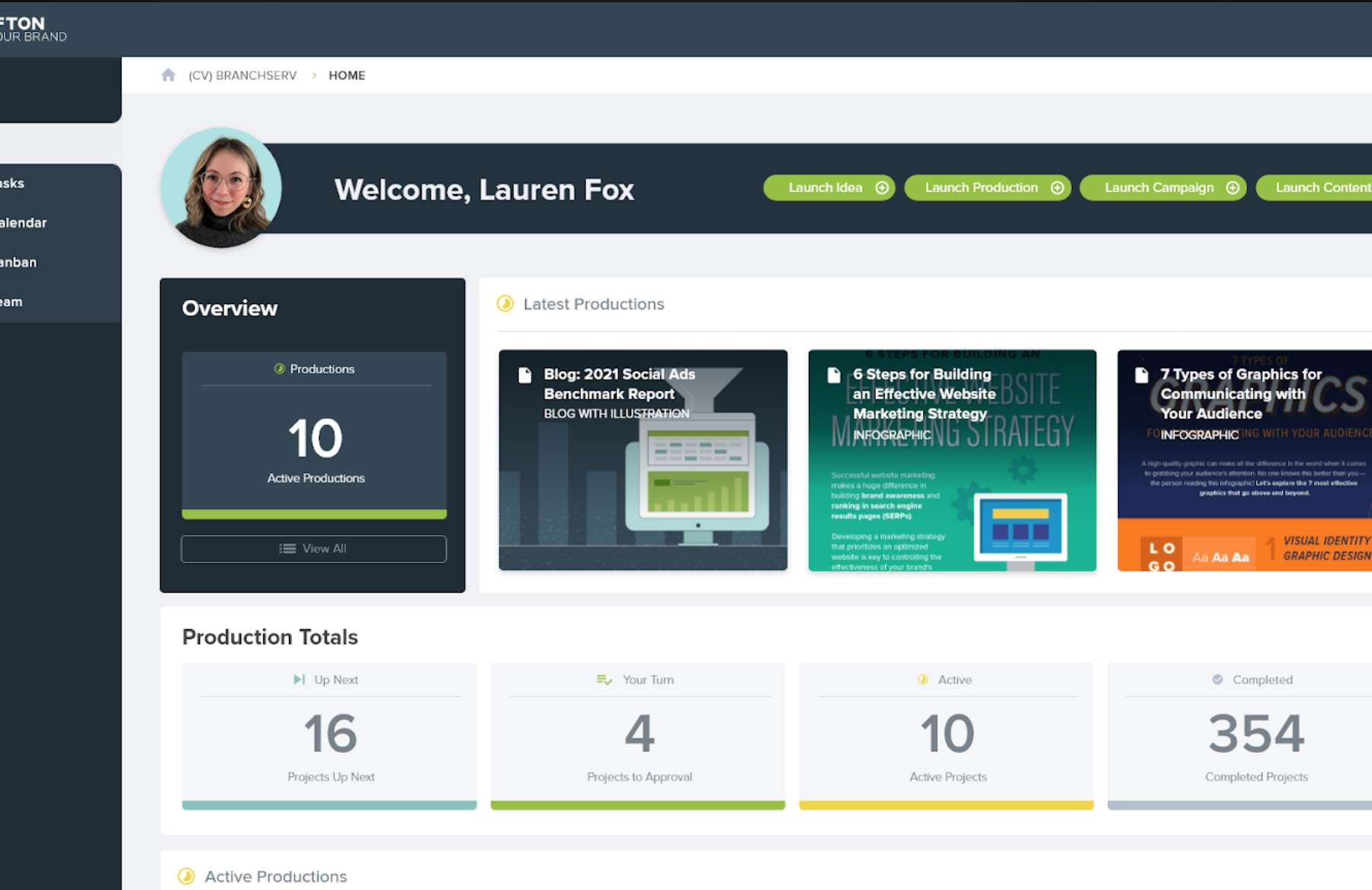Click the document icon on Blog card
This screenshot has height=890, width=1372.
[x=525, y=375]
